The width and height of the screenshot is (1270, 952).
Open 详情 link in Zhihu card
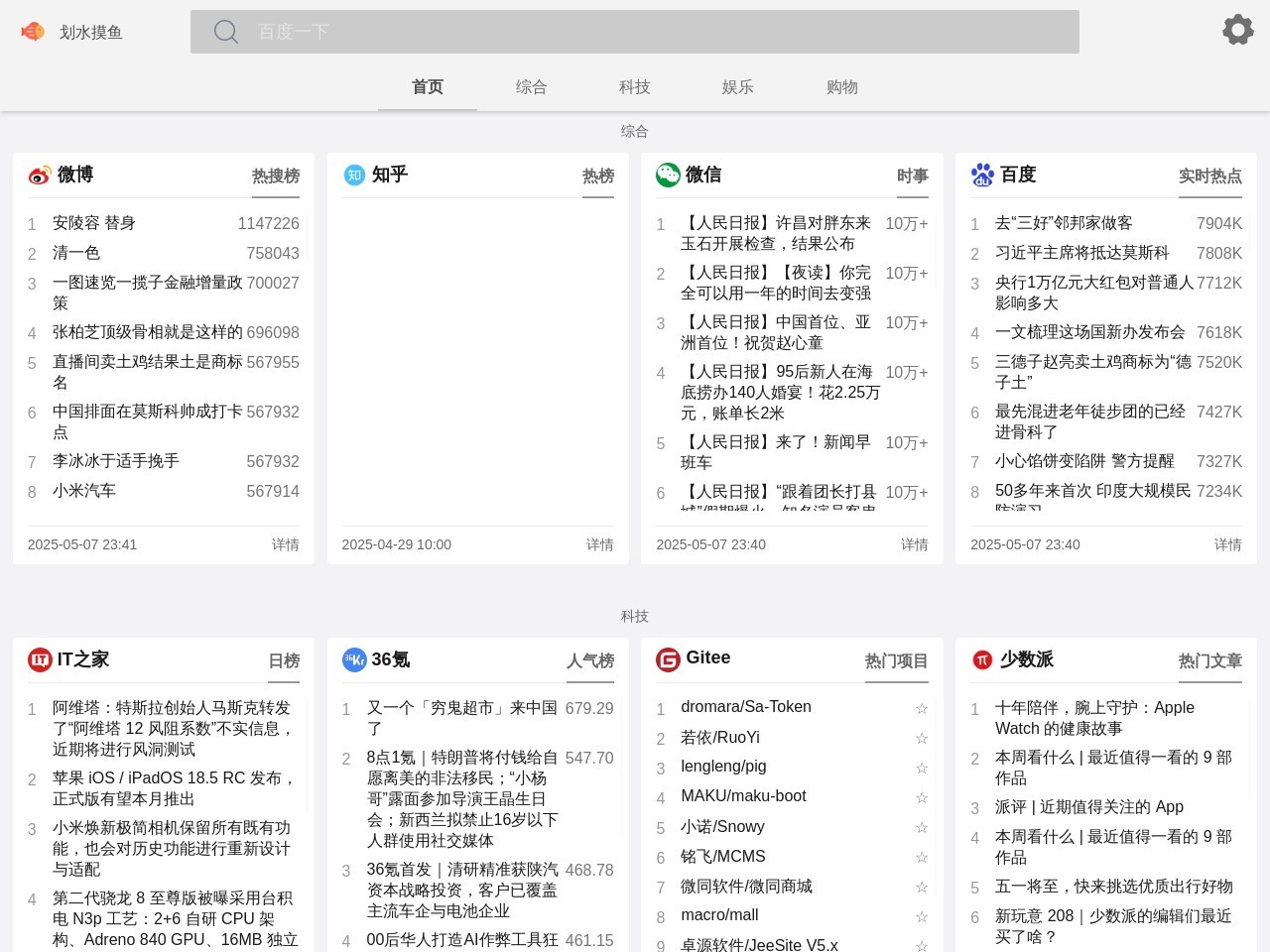(x=600, y=544)
